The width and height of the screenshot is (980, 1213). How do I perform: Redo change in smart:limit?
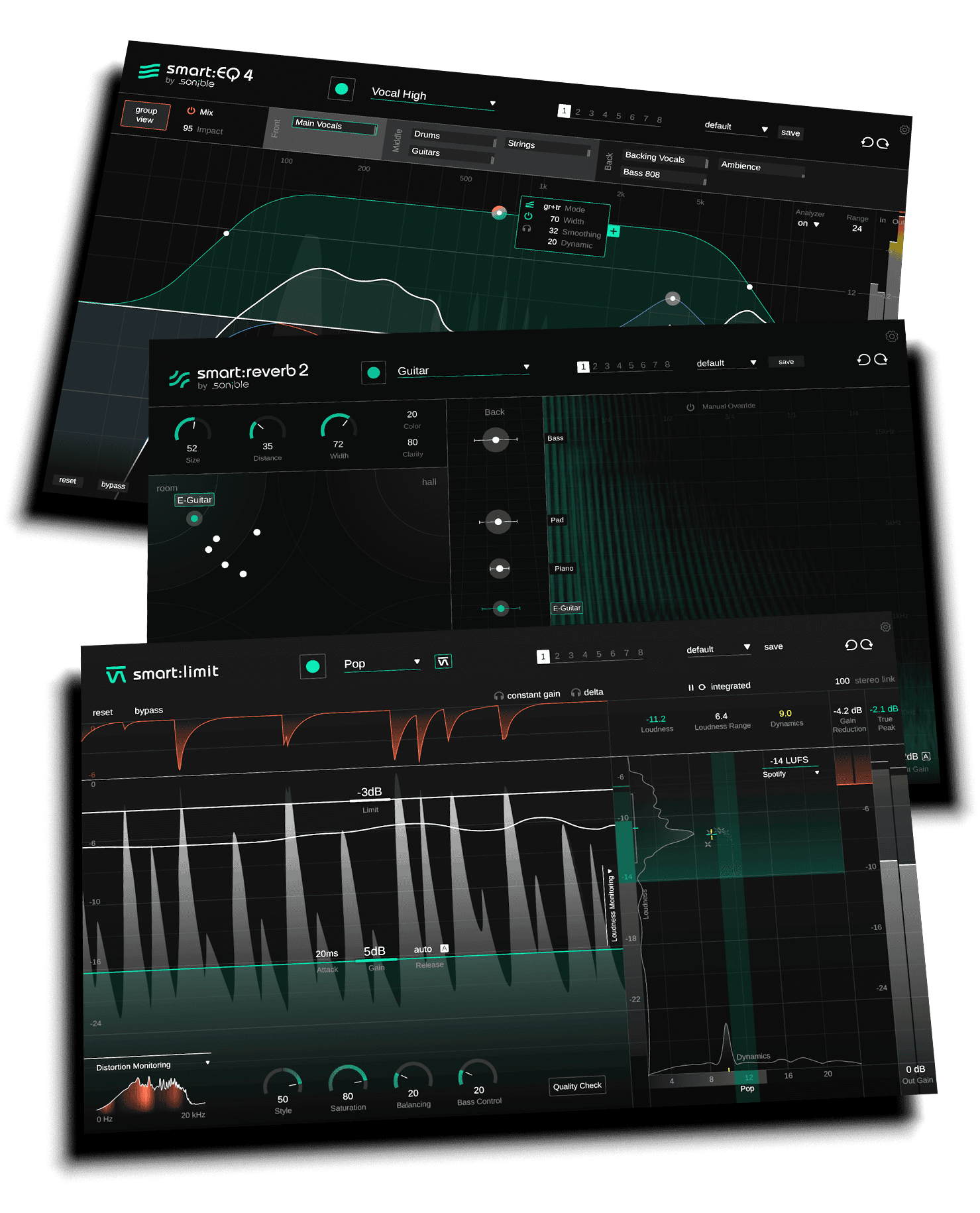[x=866, y=644]
